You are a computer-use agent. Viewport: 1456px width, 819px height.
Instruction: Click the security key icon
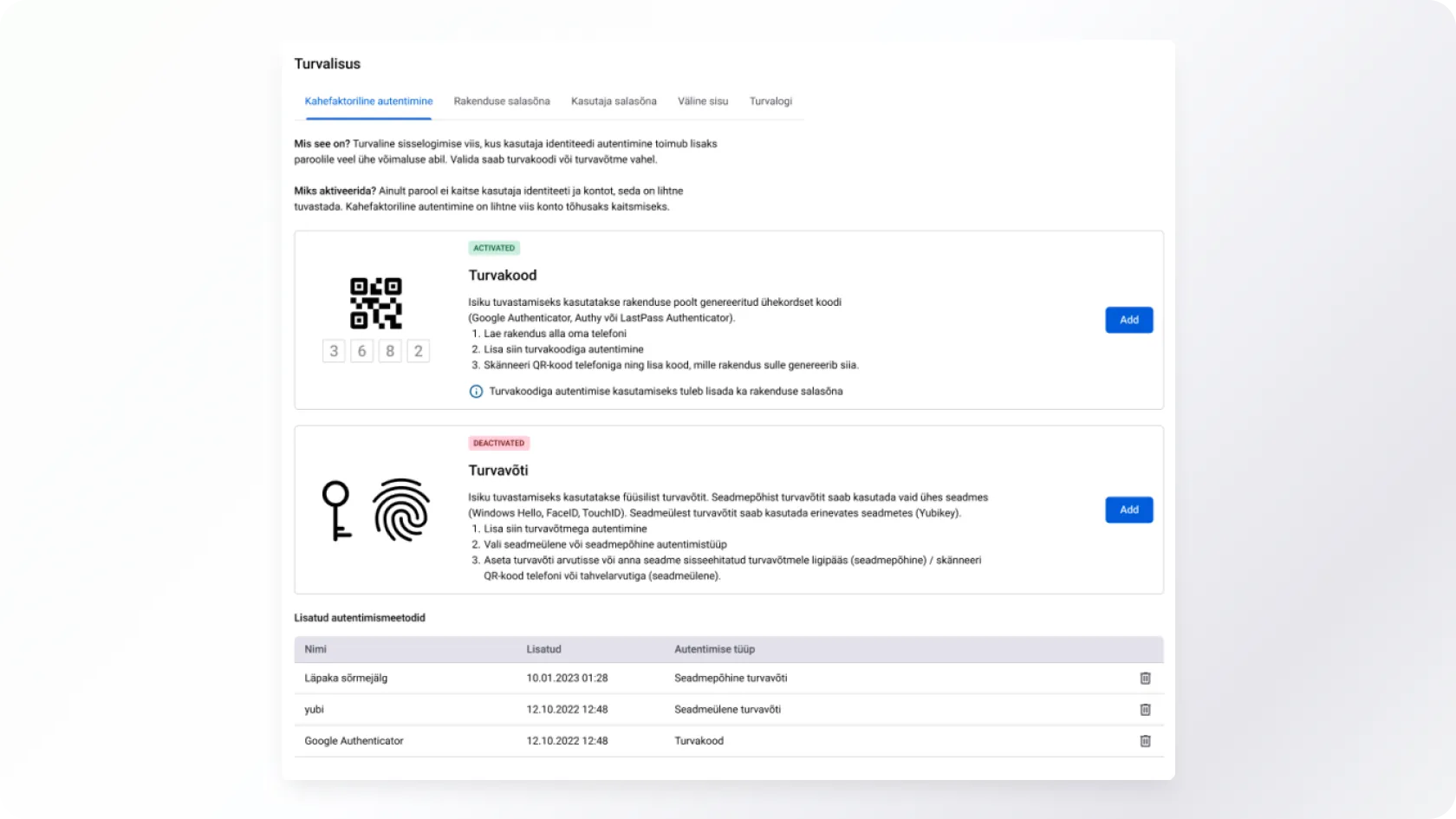coord(336,510)
